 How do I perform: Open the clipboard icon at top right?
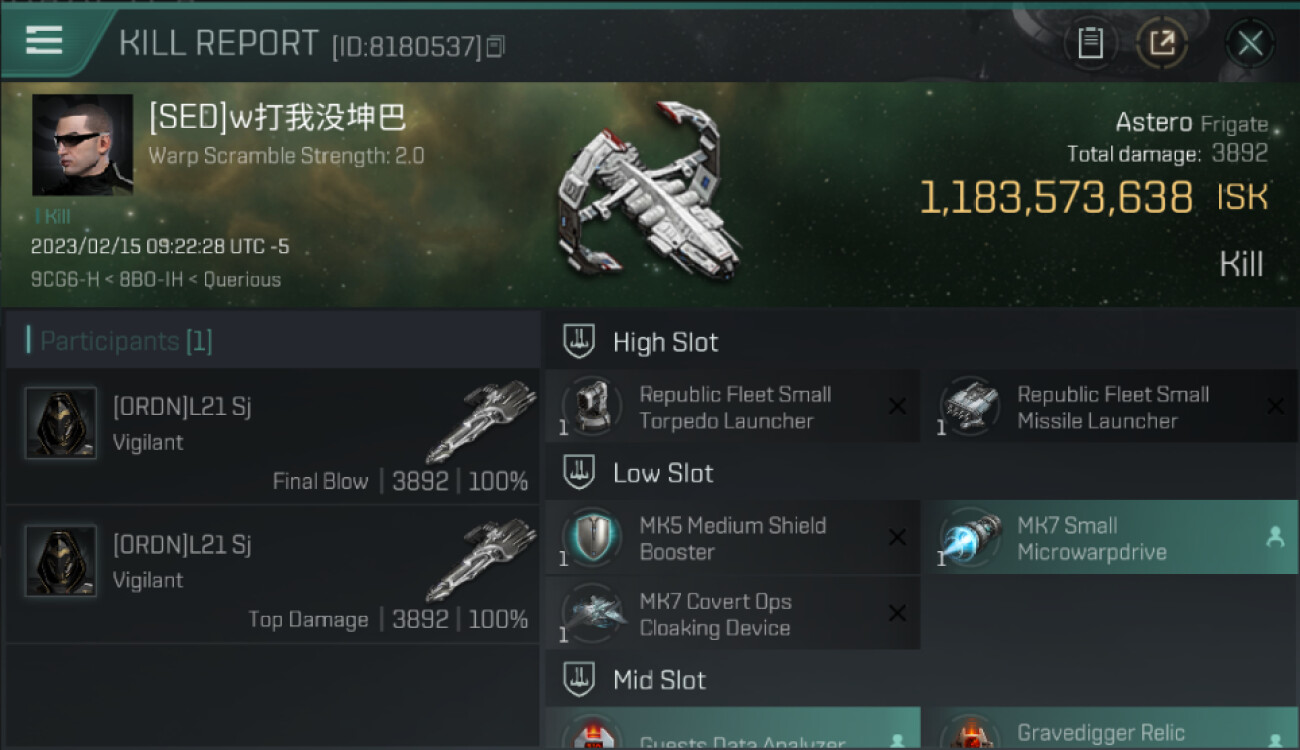pos(1090,43)
